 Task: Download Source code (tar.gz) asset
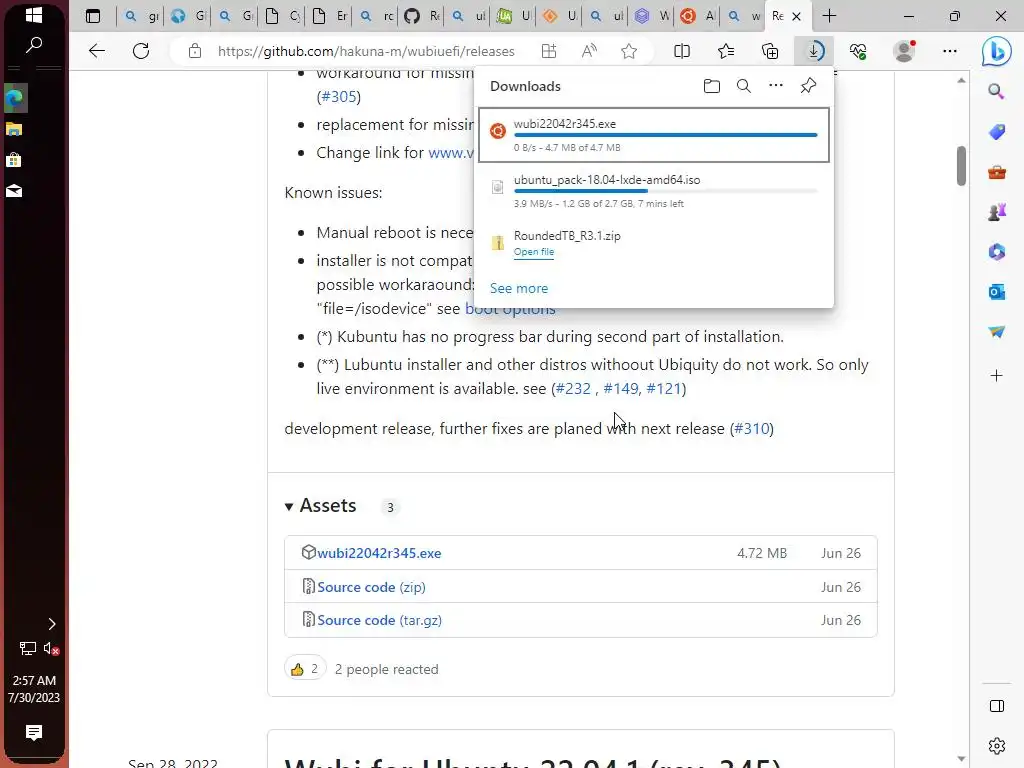click(379, 620)
